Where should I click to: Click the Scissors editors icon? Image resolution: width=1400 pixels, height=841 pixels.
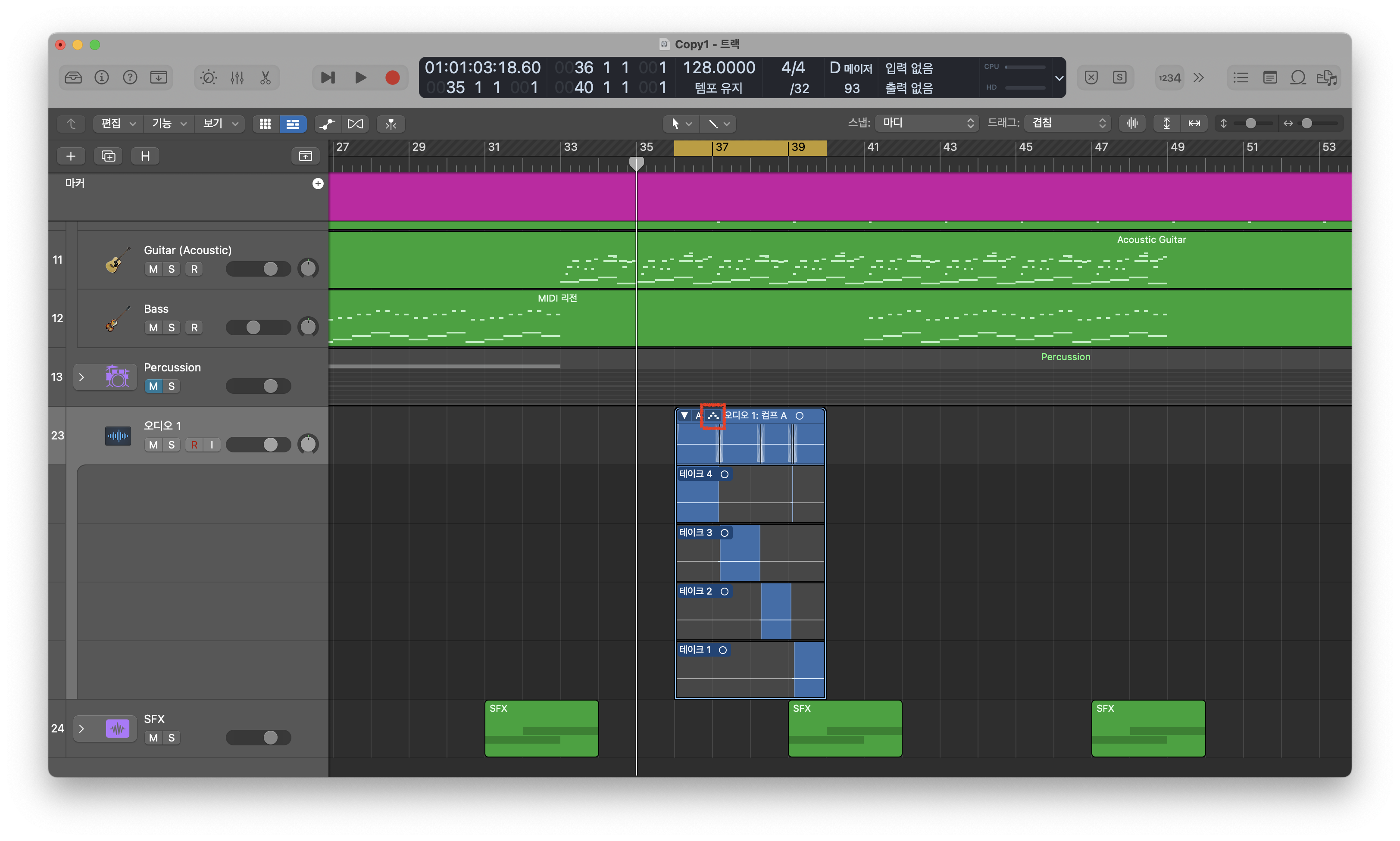[x=265, y=78]
